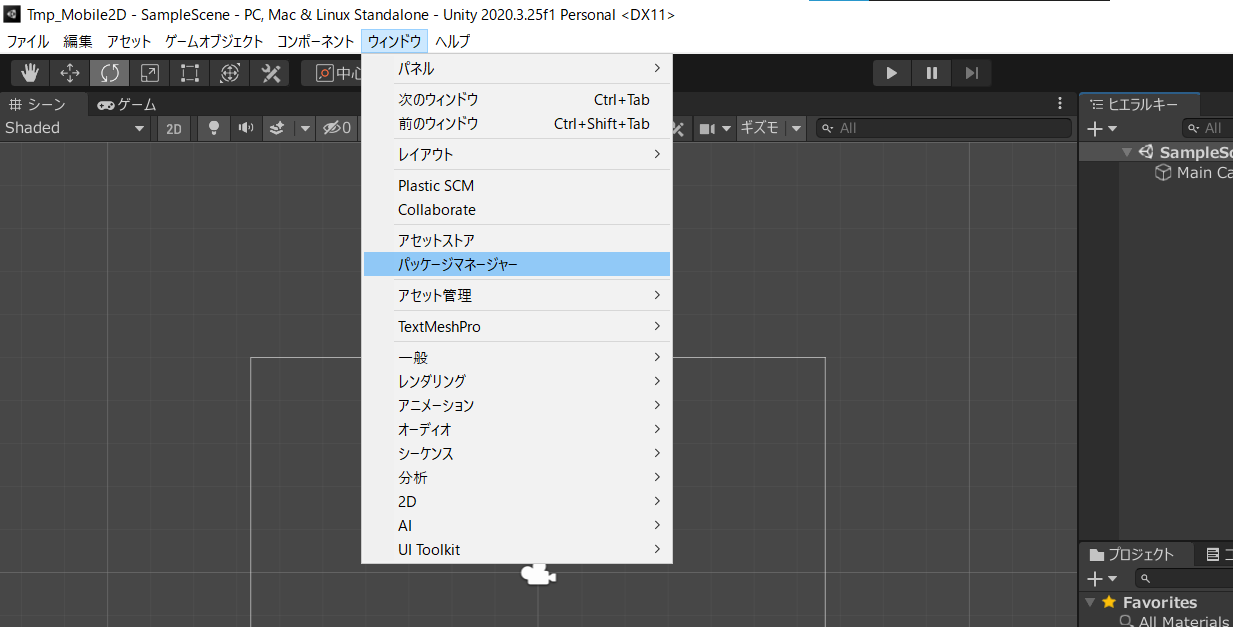Close the ウィンドウ menu in menu bar

coord(394,41)
